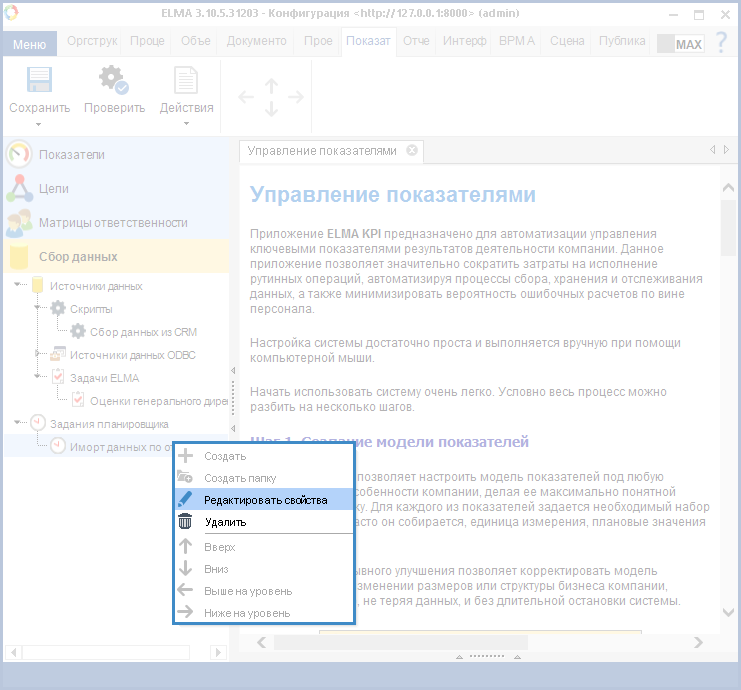Toggle the MAX switch
This screenshot has height=690, width=741.
tap(680, 44)
